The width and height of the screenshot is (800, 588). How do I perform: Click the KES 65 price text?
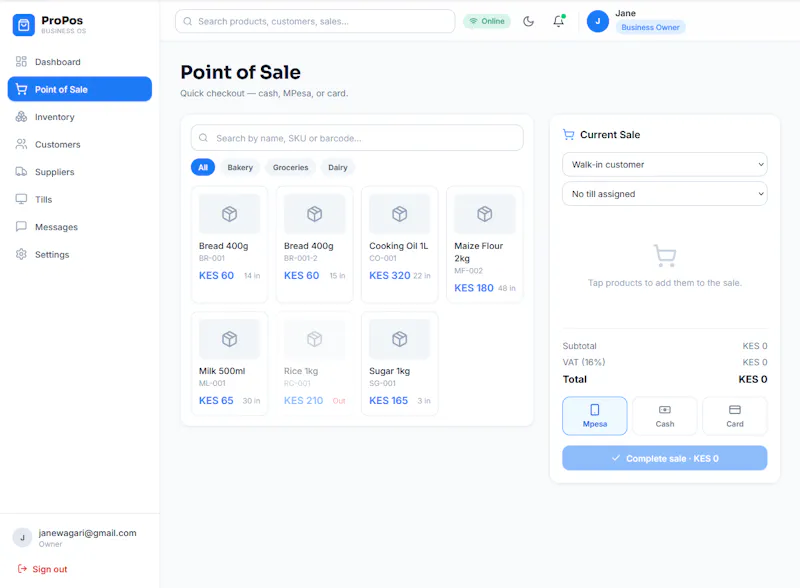[x=216, y=401]
